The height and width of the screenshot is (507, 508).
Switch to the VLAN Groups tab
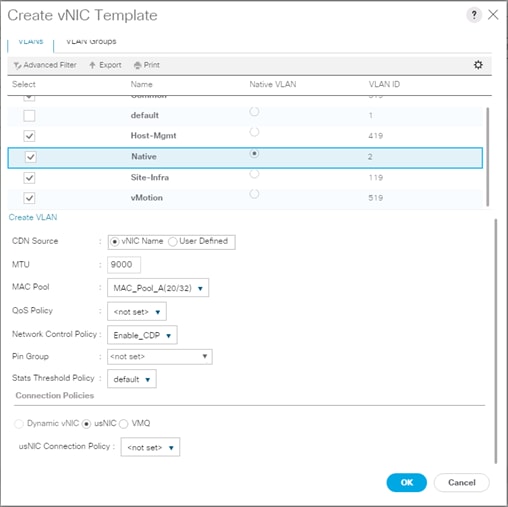click(x=91, y=42)
